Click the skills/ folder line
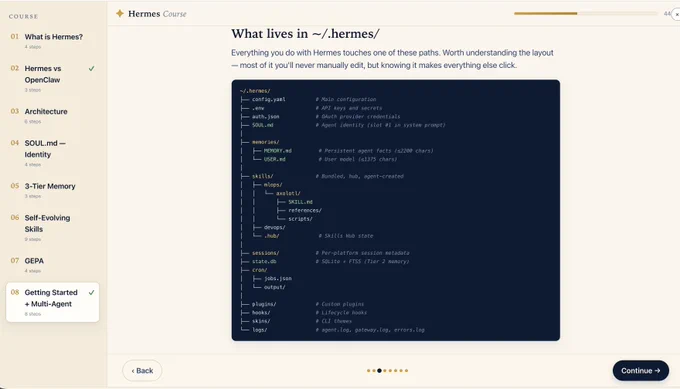 262,177
